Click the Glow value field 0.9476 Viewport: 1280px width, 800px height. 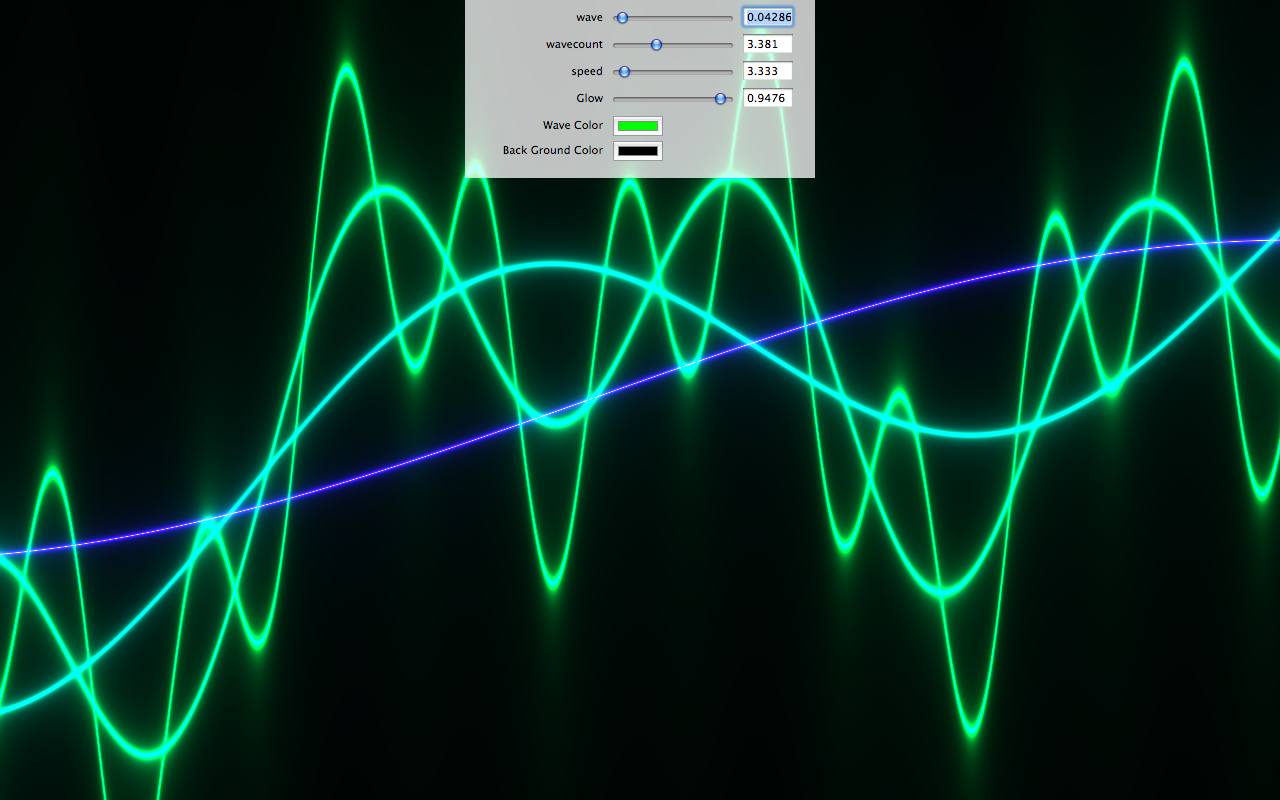click(768, 98)
